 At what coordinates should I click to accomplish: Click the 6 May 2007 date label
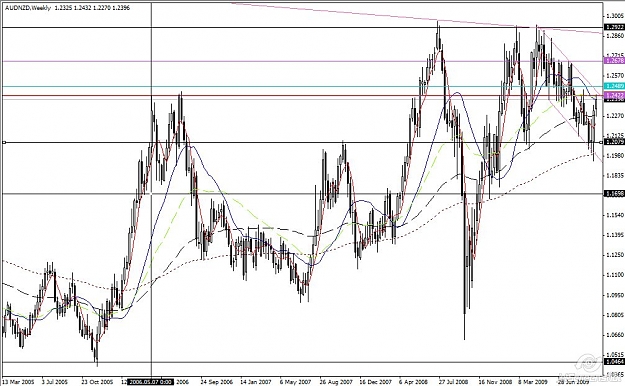295,382
